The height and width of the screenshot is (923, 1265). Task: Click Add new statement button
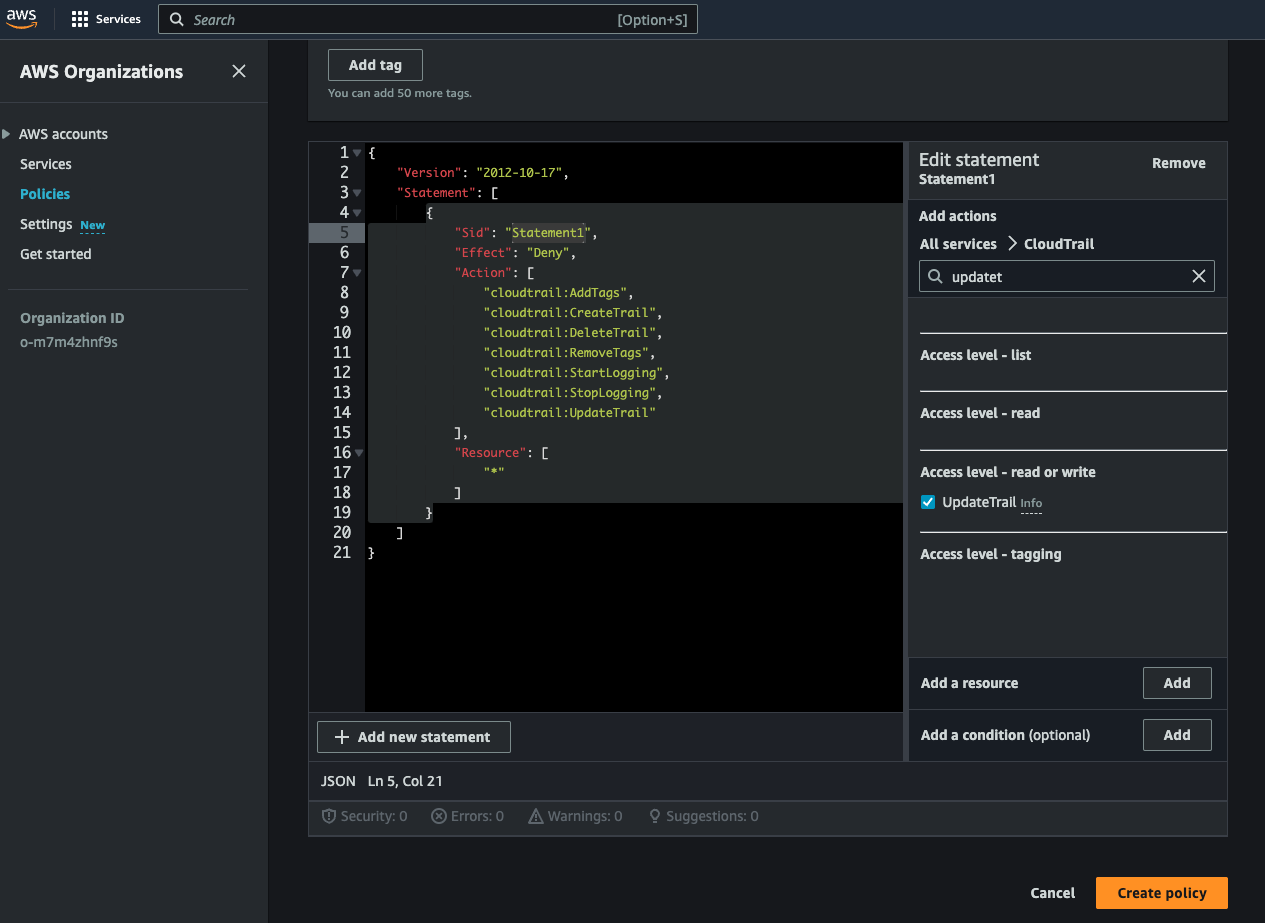pos(413,737)
